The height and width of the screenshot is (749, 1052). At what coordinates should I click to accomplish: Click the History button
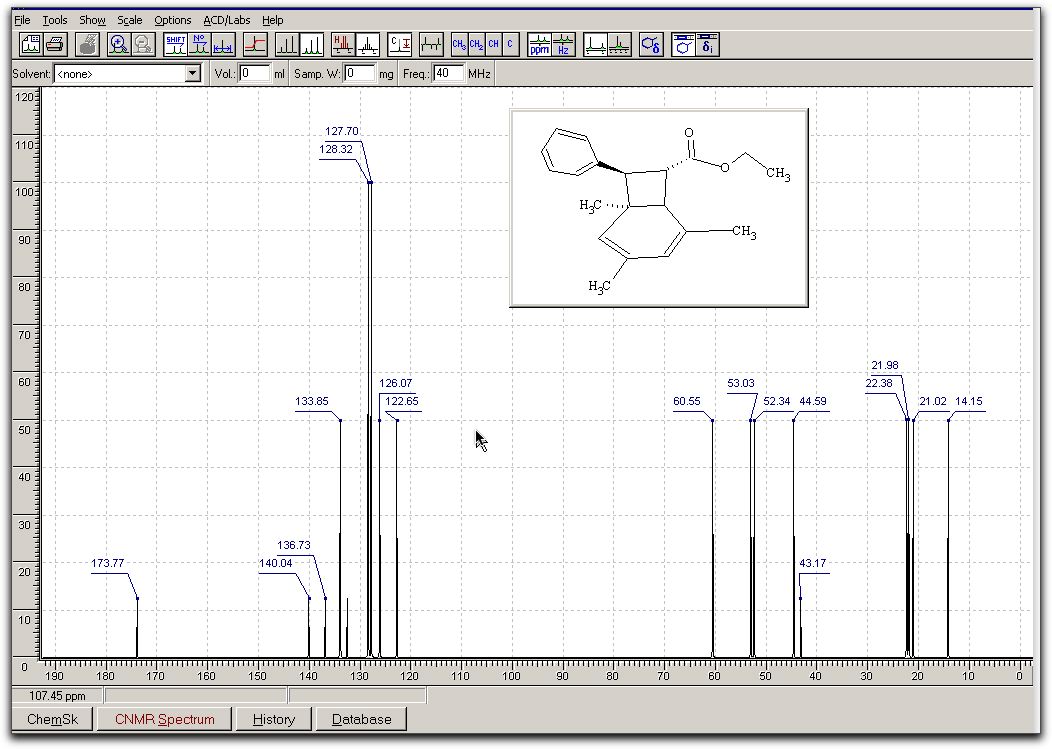pos(273,719)
